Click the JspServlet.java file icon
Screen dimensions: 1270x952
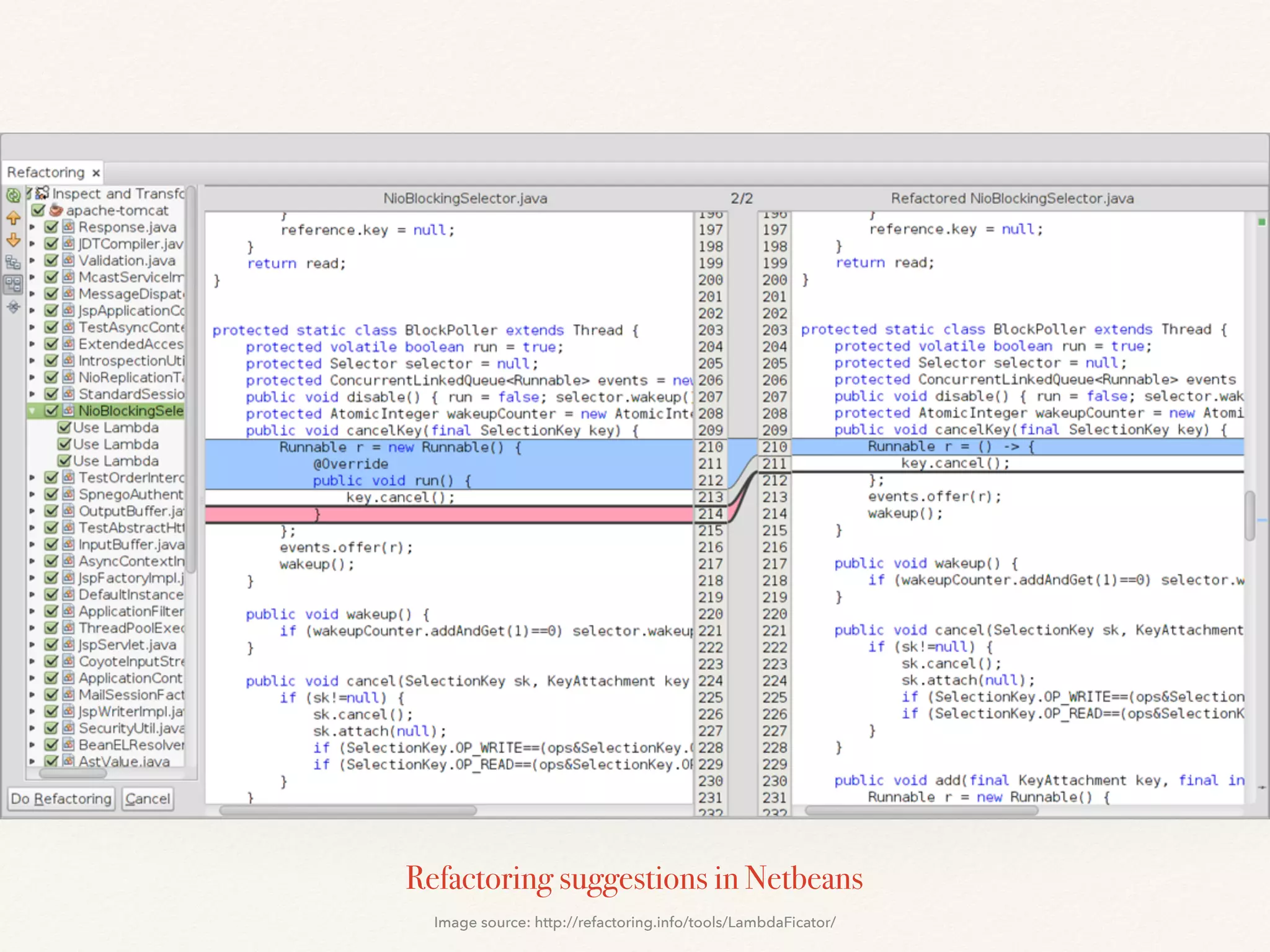pyautogui.click(x=68, y=645)
